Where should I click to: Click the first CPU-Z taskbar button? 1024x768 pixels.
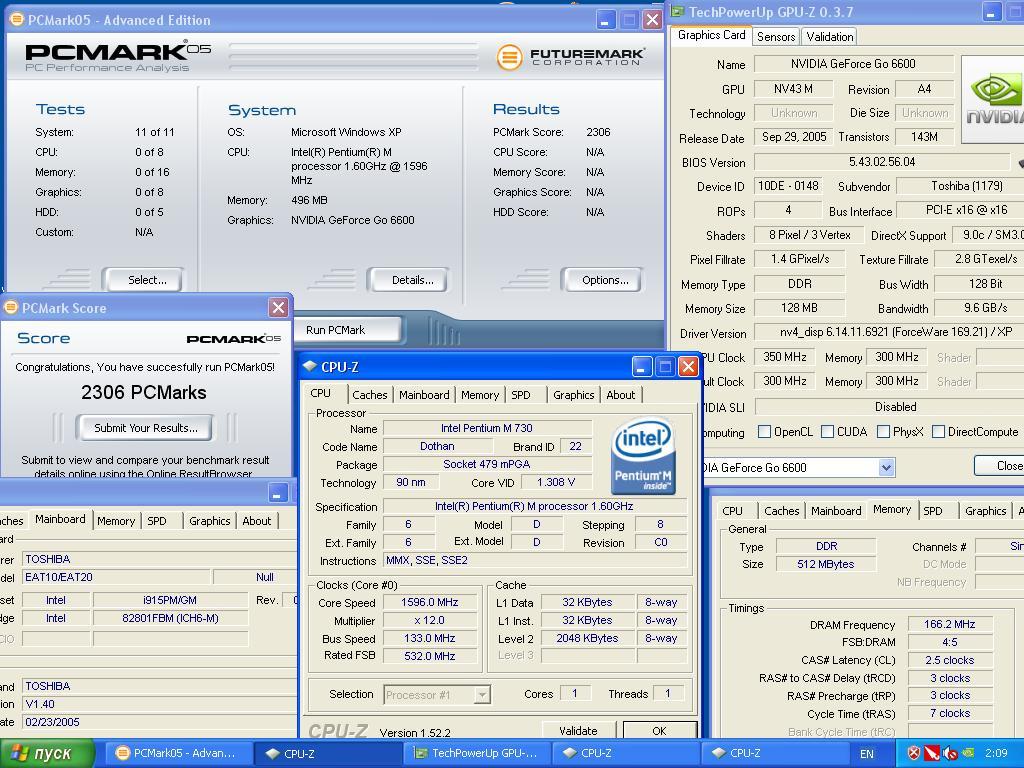click(x=328, y=753)
